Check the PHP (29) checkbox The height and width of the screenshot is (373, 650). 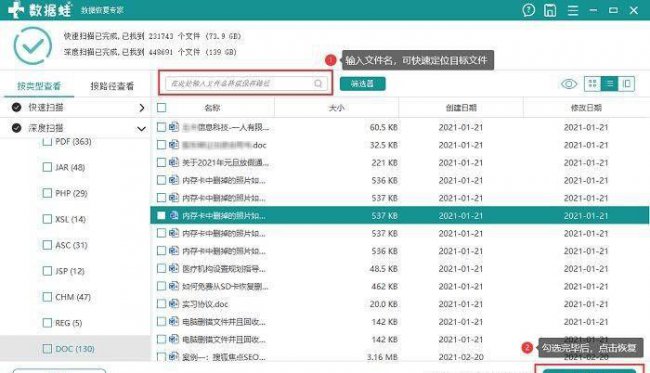47,193
